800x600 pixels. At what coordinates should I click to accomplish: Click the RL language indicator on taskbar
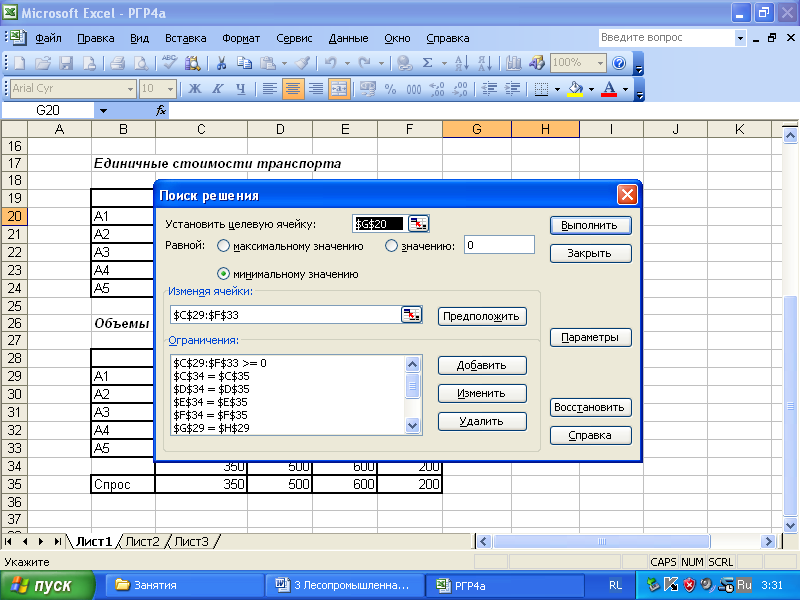616,586
